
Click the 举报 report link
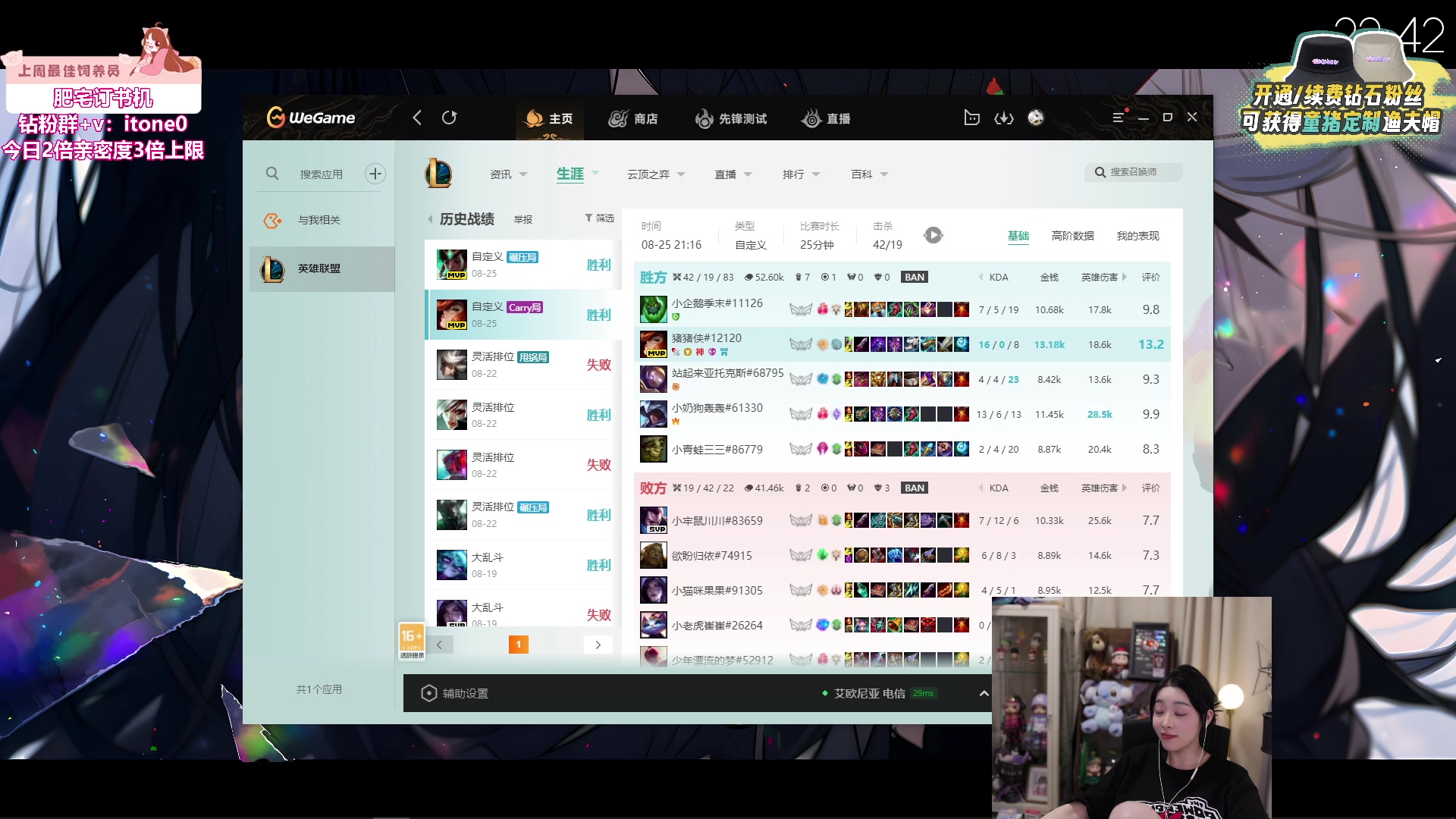[523, 219]
